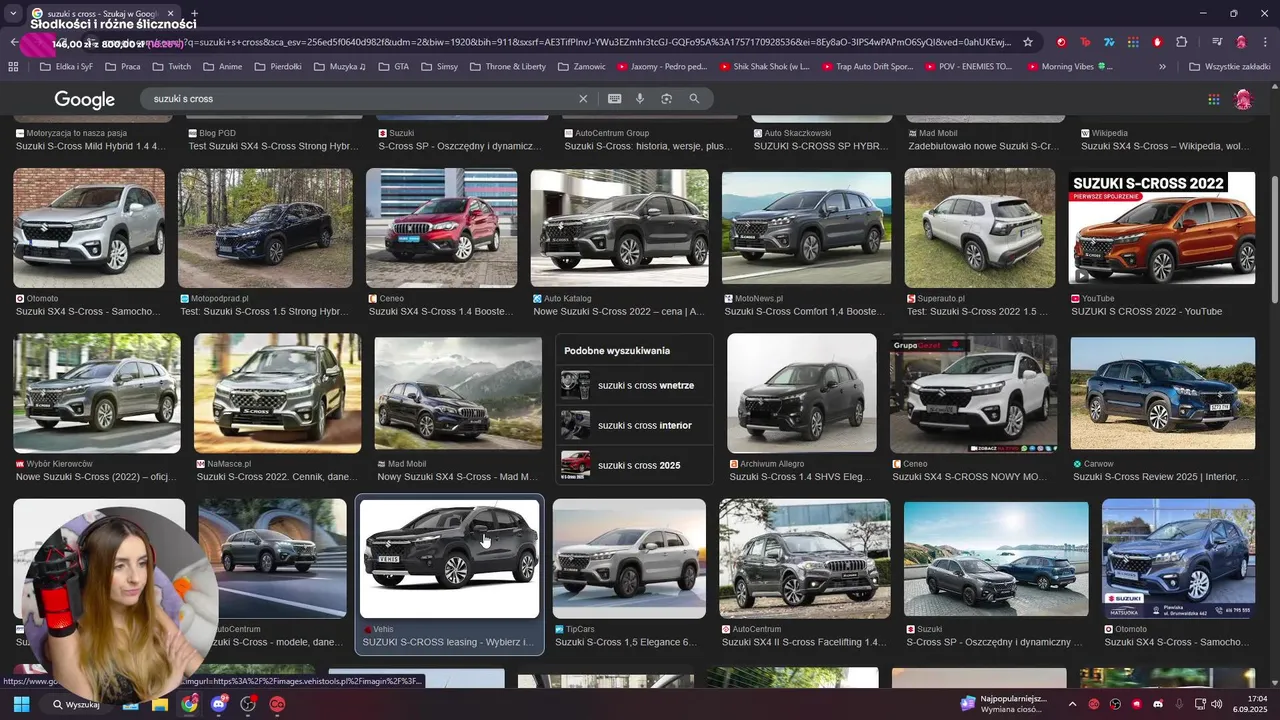Click the page vertical scrollbar thumb
This screenshot has height=720, width=1280.
1274,240
